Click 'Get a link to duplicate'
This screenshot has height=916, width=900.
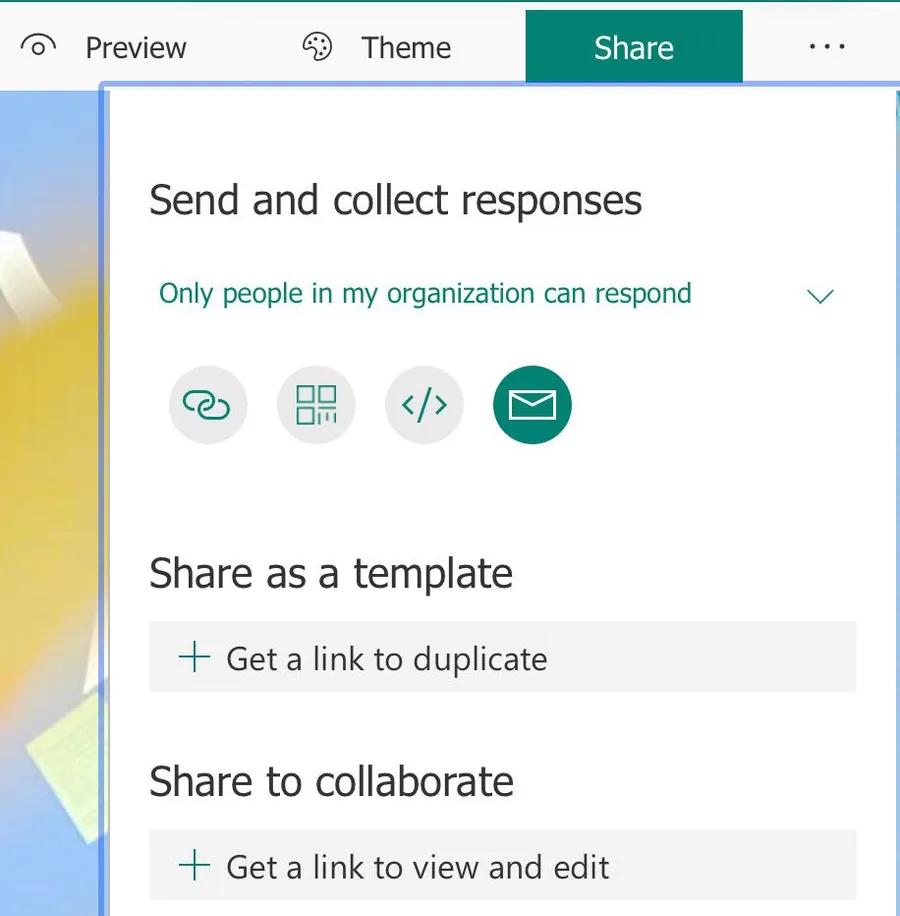(387, 659)
